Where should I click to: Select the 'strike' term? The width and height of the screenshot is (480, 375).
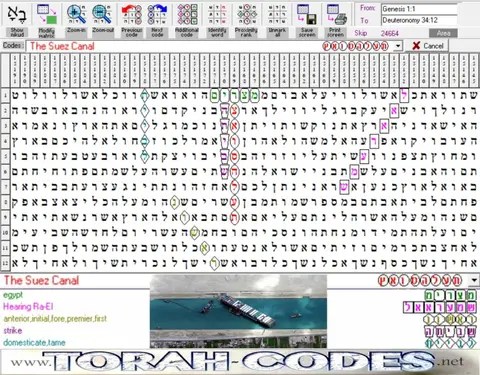(x=13, y=331)
